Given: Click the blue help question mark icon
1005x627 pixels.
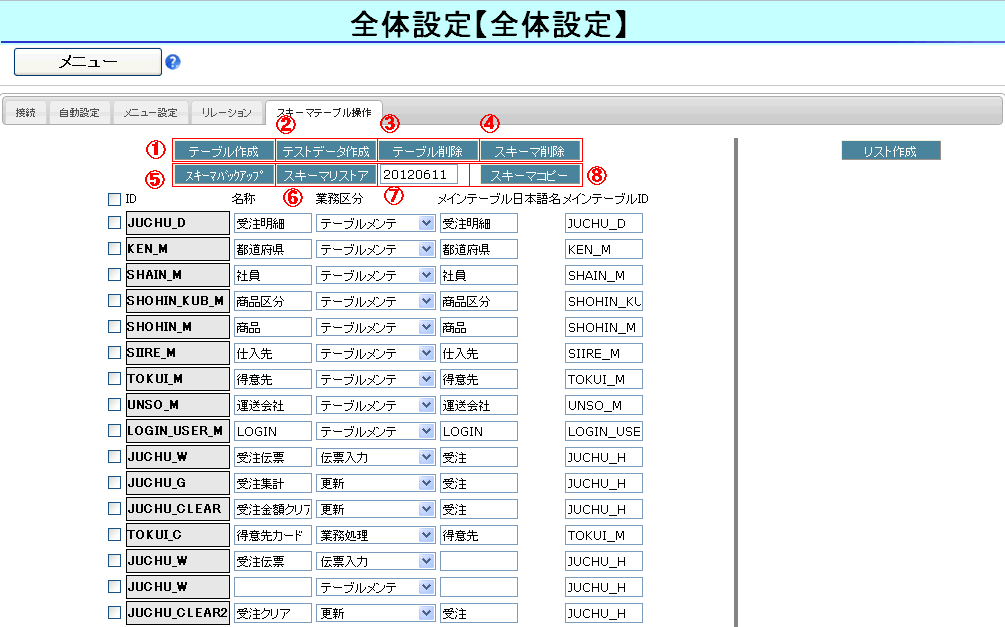Looking at the screenshot, I should 173,62.
